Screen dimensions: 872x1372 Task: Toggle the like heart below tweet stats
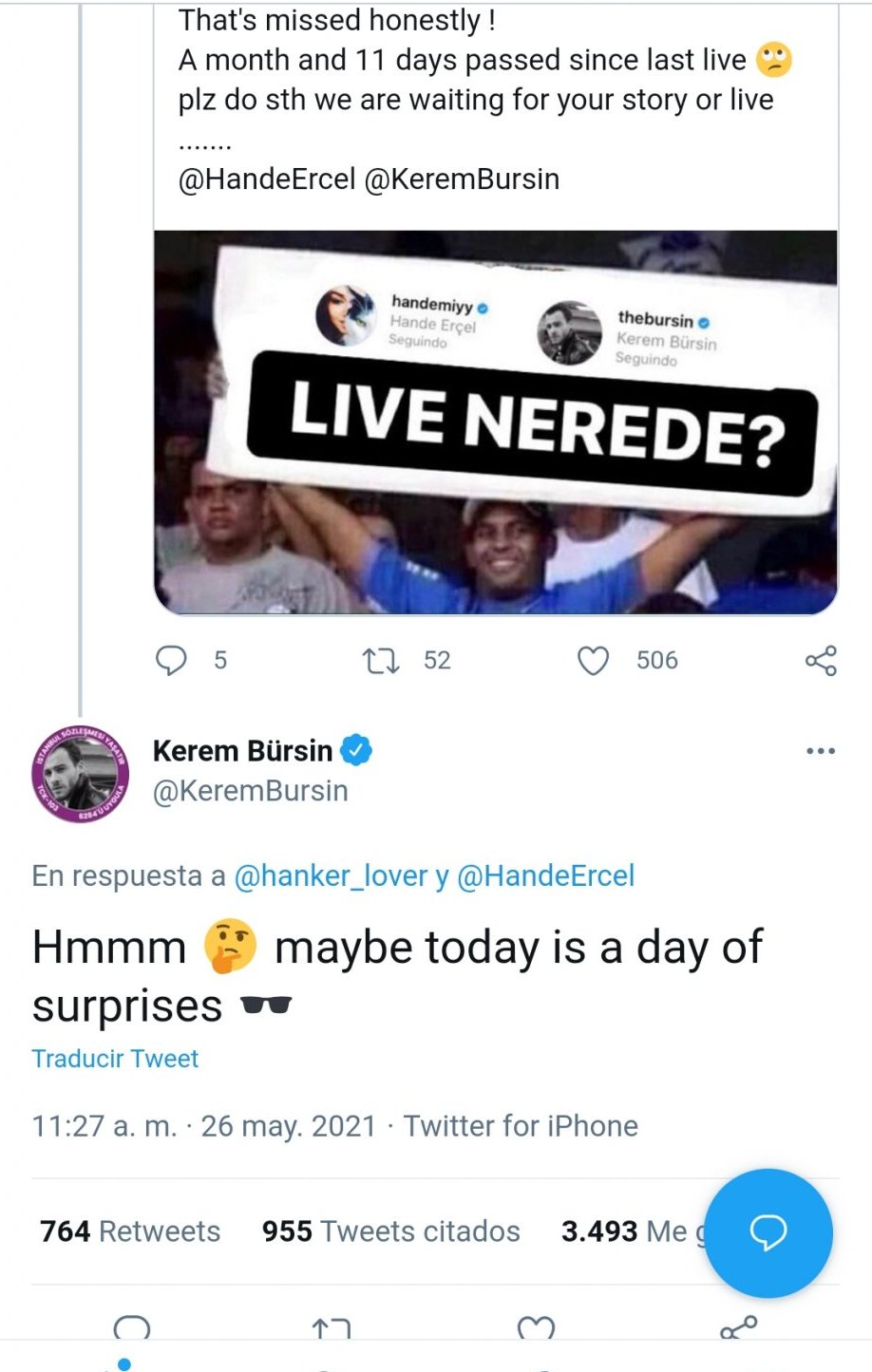coord(536,1327)
